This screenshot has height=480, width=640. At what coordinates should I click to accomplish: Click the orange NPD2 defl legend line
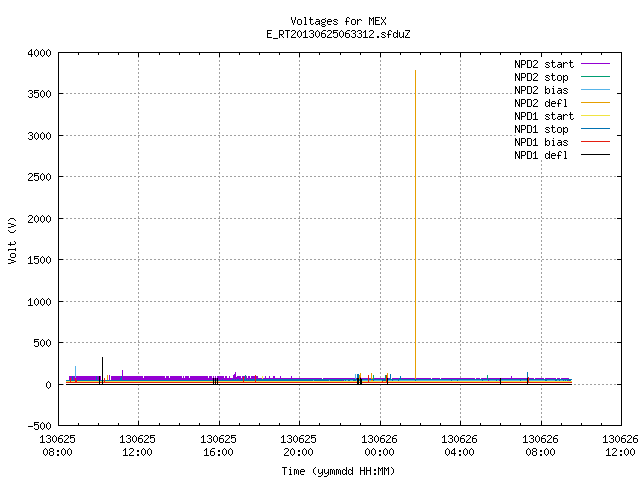tap(595, 103)
